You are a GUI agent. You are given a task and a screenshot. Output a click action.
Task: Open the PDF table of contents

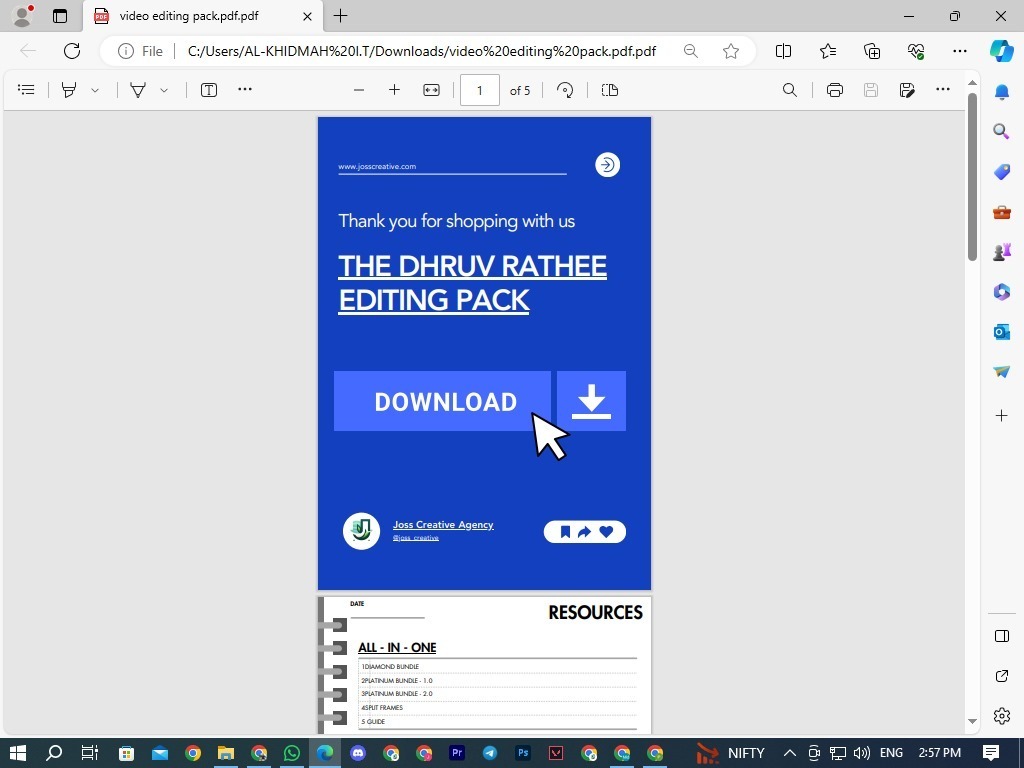coord(26,90)
